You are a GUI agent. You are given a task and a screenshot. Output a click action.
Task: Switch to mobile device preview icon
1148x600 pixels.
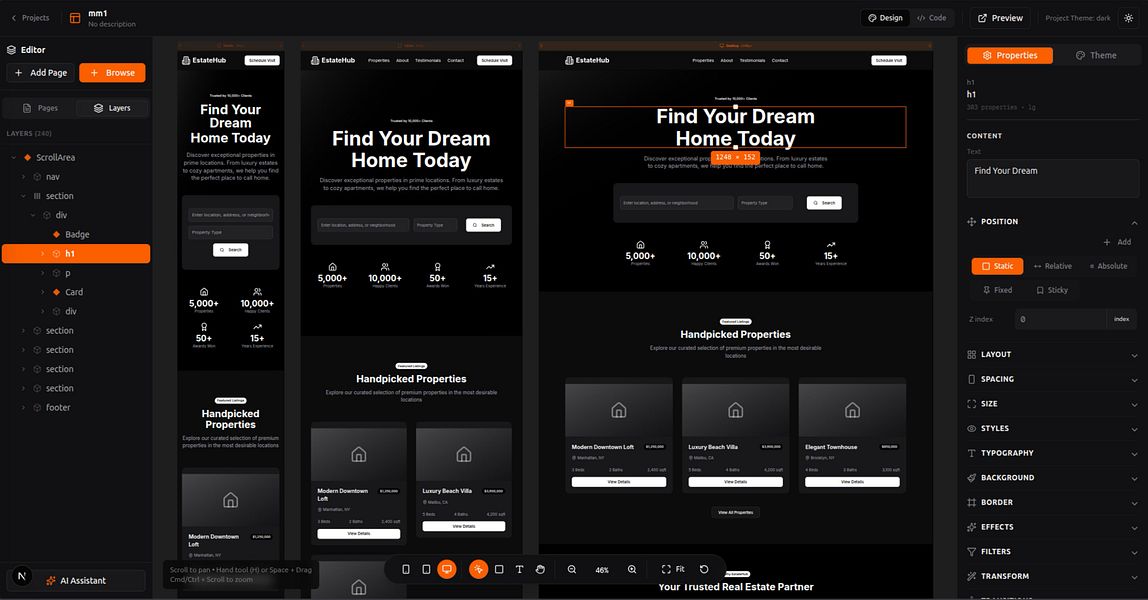point(406,569)
